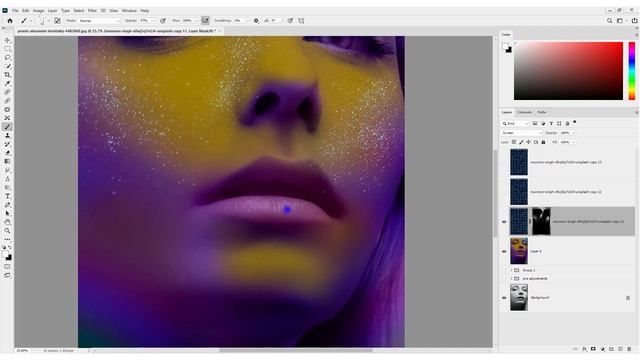
Task: Create a new group folder icon
Action: [x=611, y=349]
